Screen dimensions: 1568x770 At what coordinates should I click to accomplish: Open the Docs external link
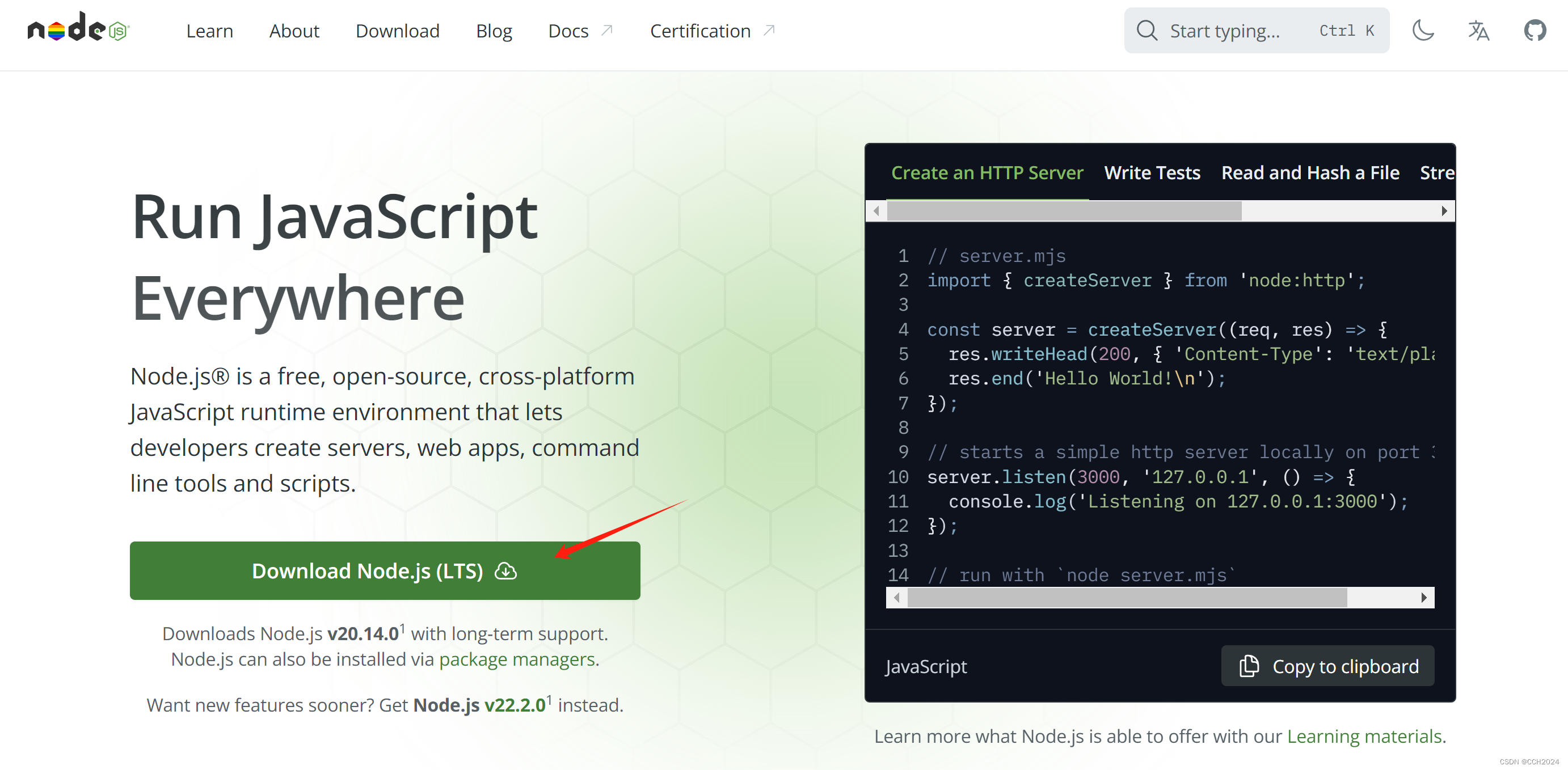point(580,31)
